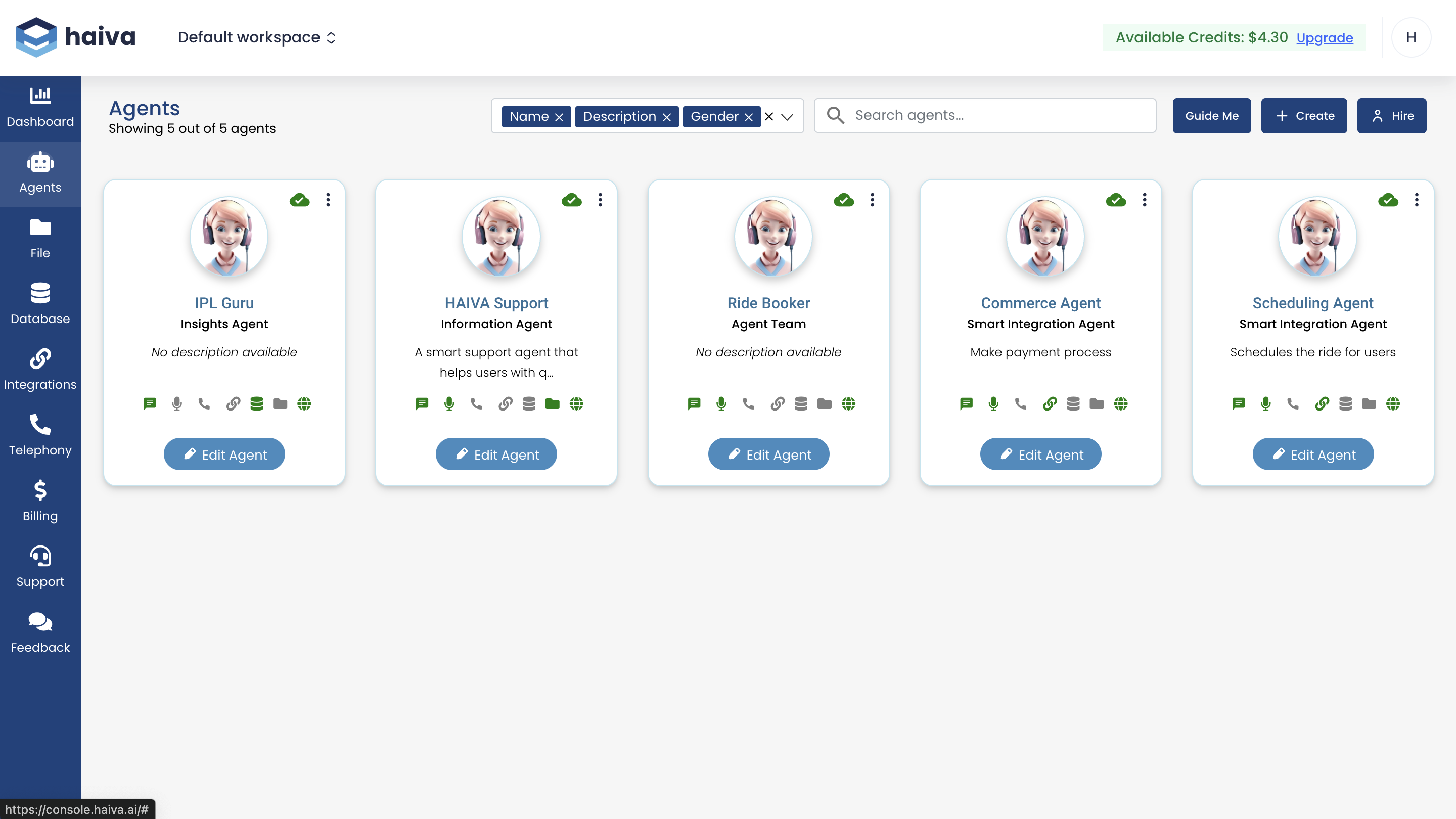Go to Telephony in the sidebar
The height and width of the screenshot is (819, 1456).
40,435
